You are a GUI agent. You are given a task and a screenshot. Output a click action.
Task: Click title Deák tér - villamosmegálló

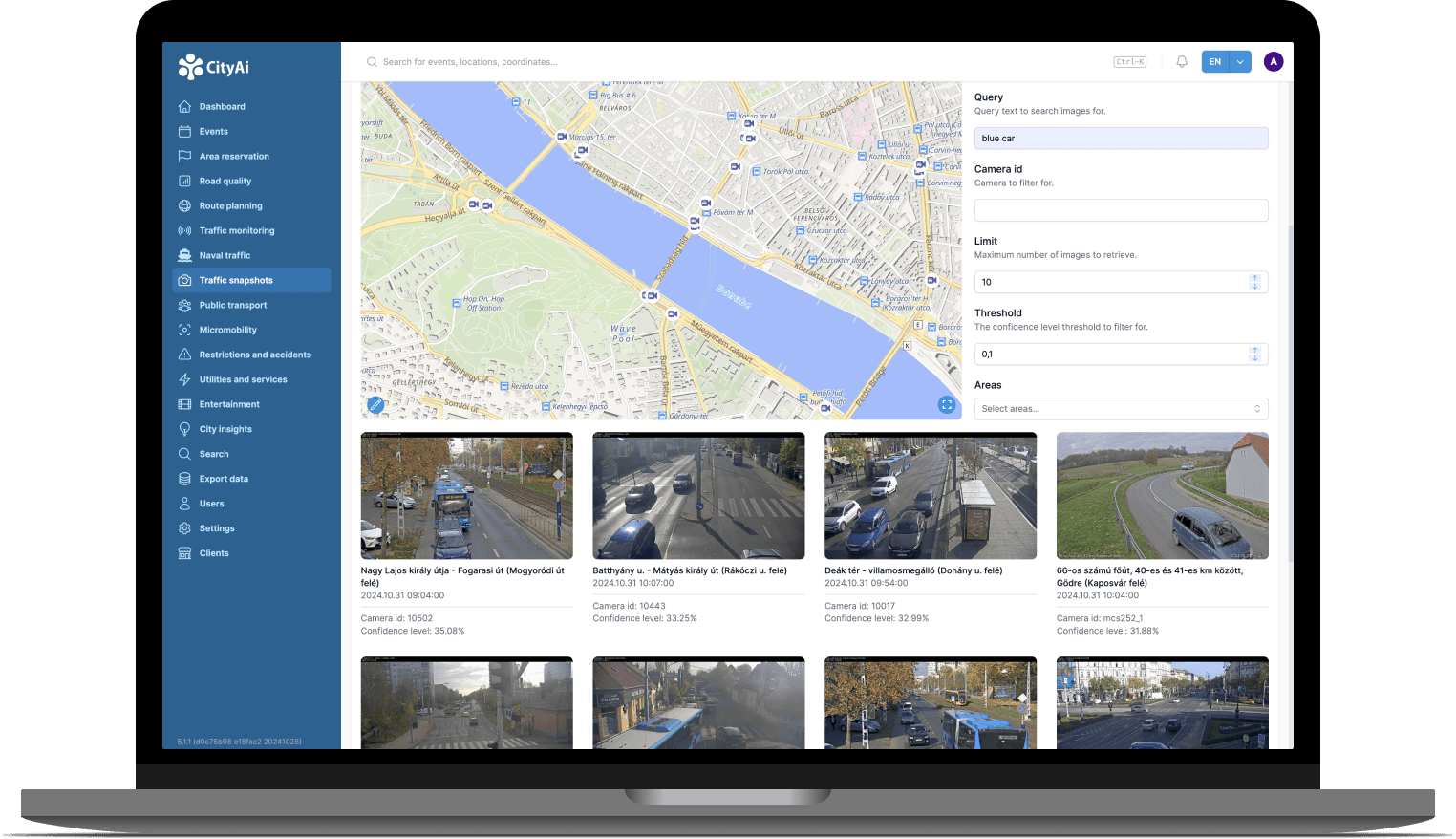coord(913,570)
